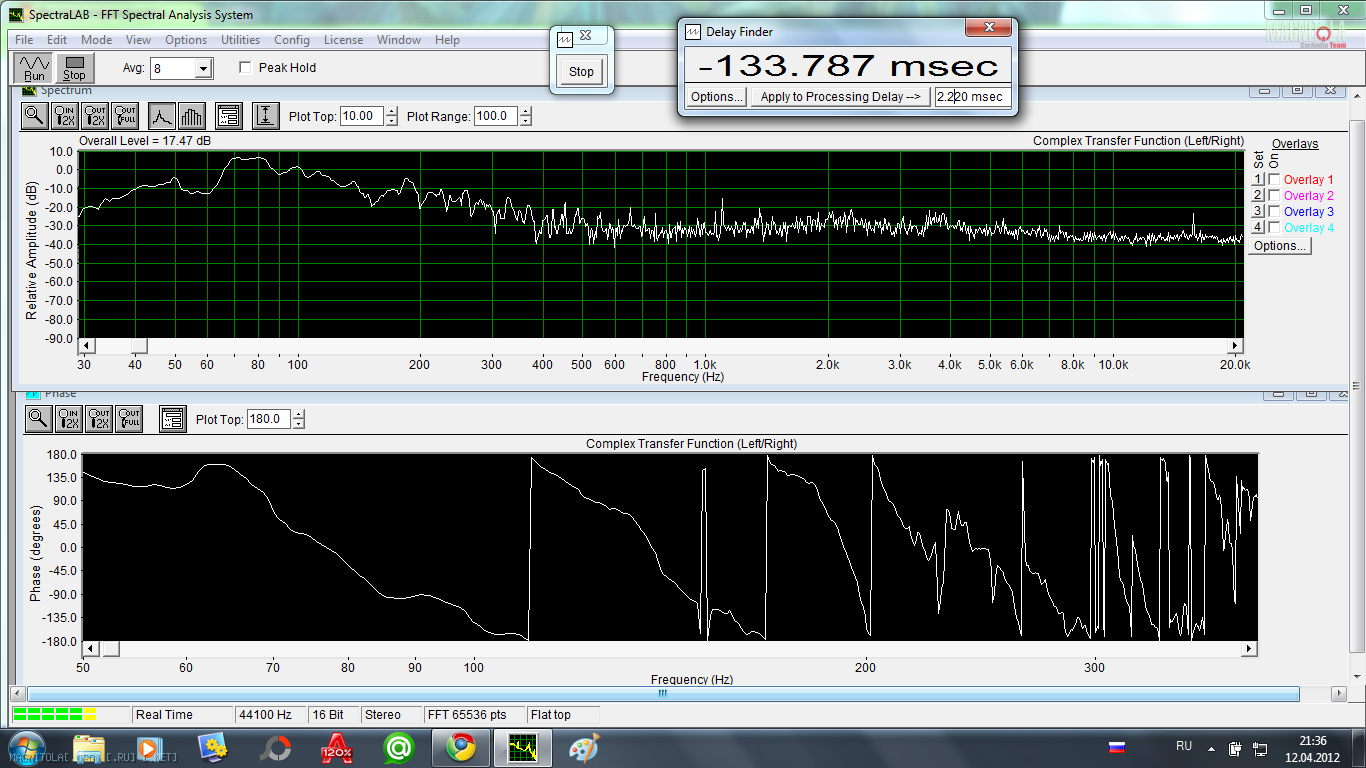Open Windows Explorer from the taskbar

(x=89, y=748)
